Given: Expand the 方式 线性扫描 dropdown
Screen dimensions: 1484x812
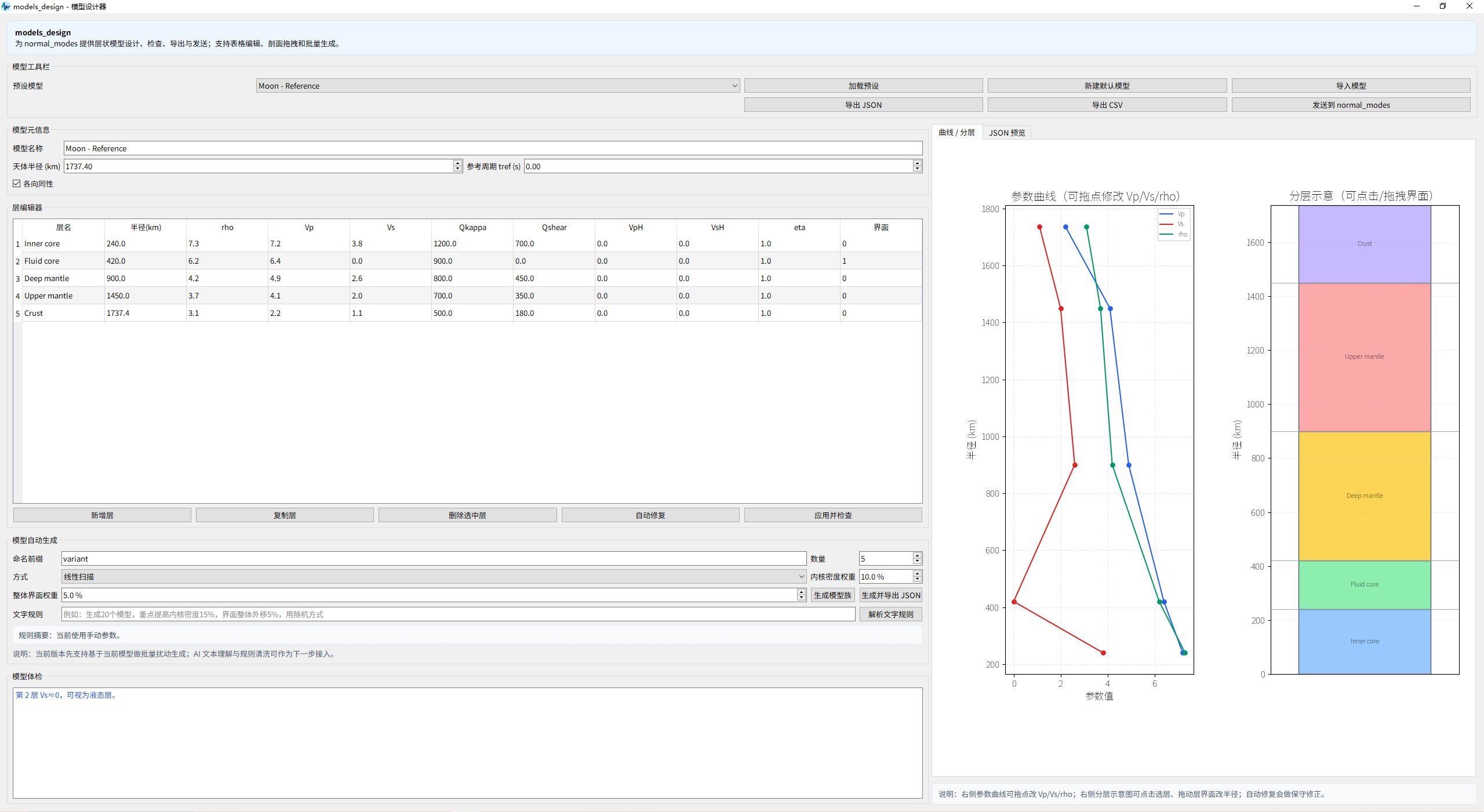Looking at the screenshot, I should pos(434,577).
